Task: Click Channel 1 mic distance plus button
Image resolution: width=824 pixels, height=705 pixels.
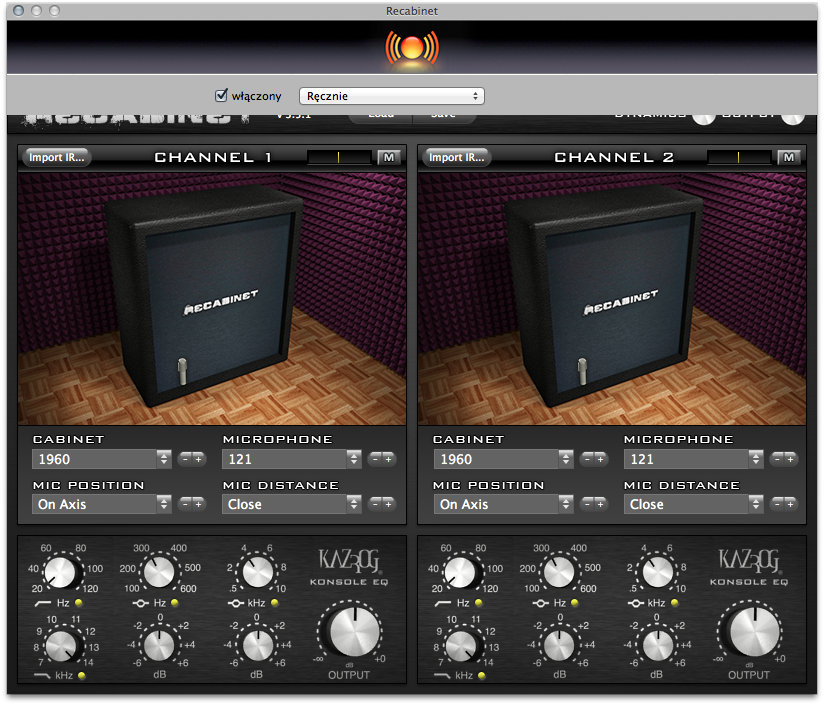Action: 388,504
